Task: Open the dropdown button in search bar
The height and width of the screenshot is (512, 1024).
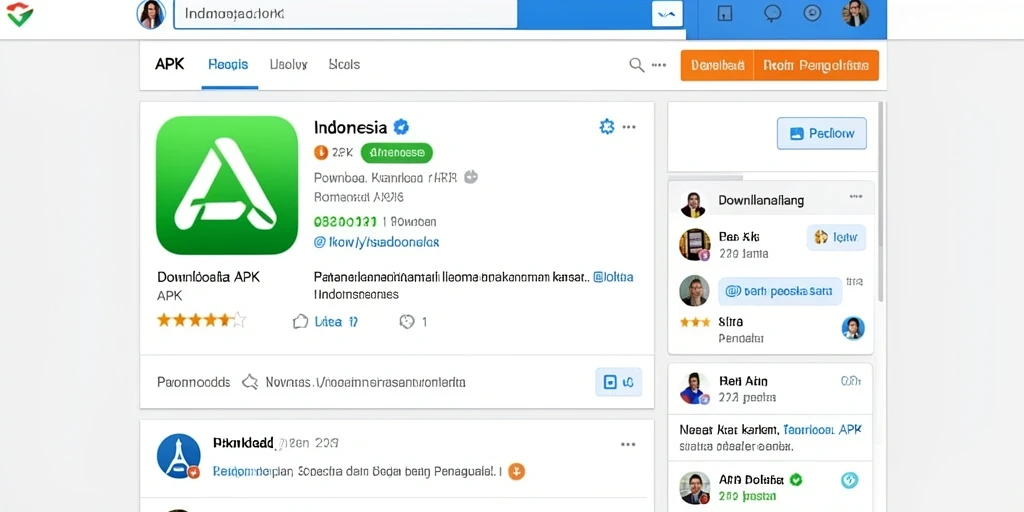Action: click(667, 14)
